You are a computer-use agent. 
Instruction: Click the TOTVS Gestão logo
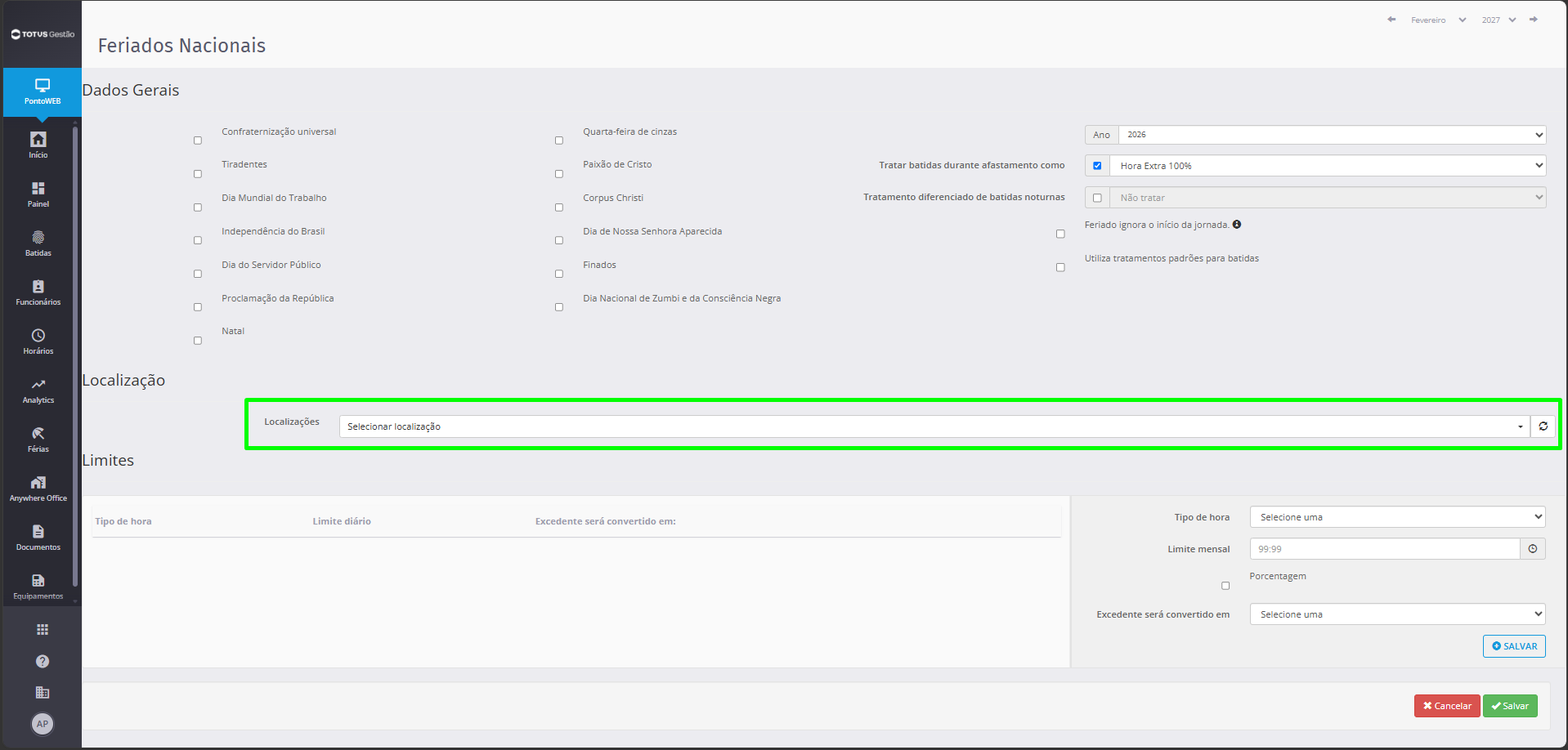point(43,34)
